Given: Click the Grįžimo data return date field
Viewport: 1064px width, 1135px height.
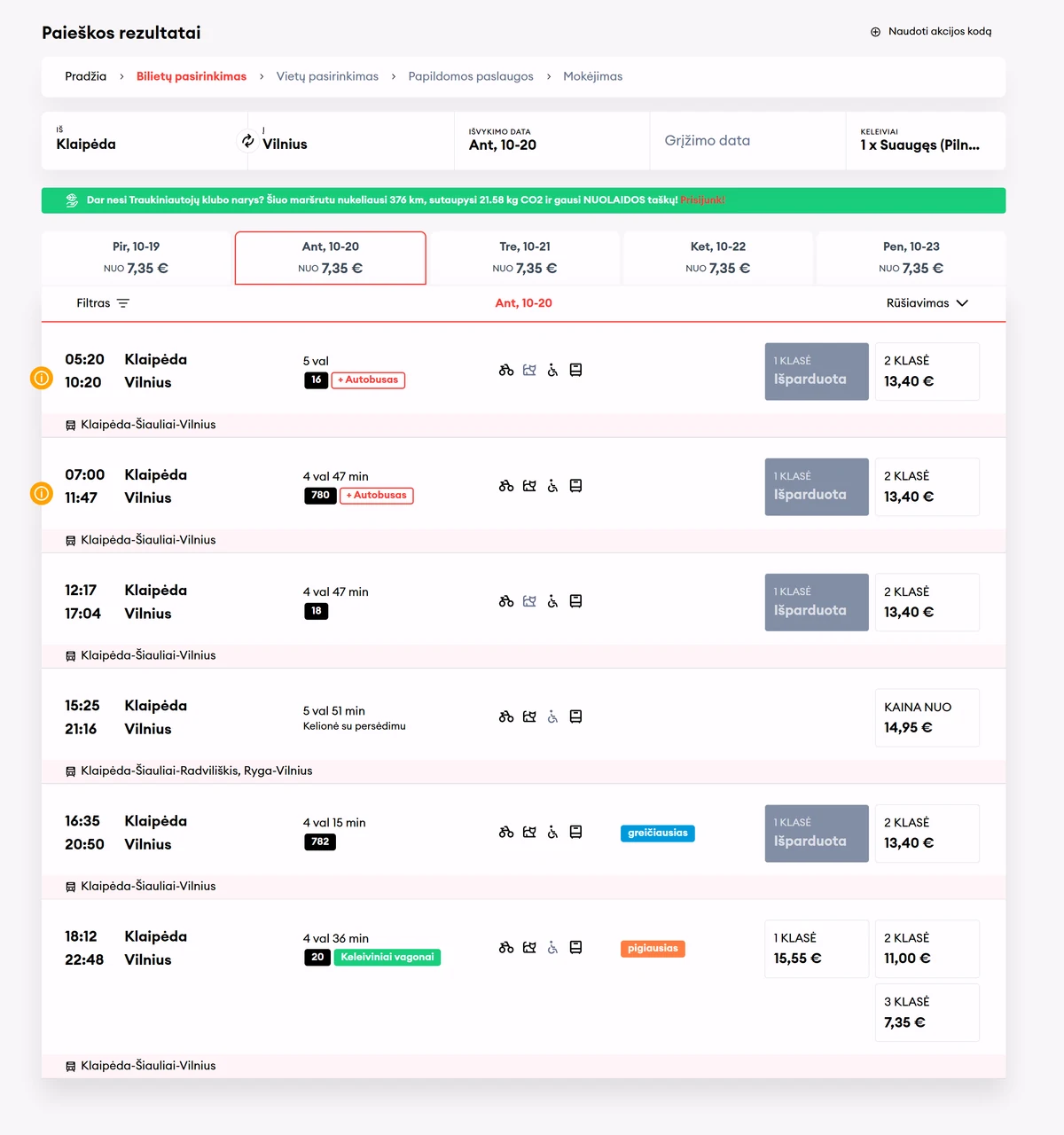Looking at the screenshot, I should pyautogui.click(x=747, y=140).
